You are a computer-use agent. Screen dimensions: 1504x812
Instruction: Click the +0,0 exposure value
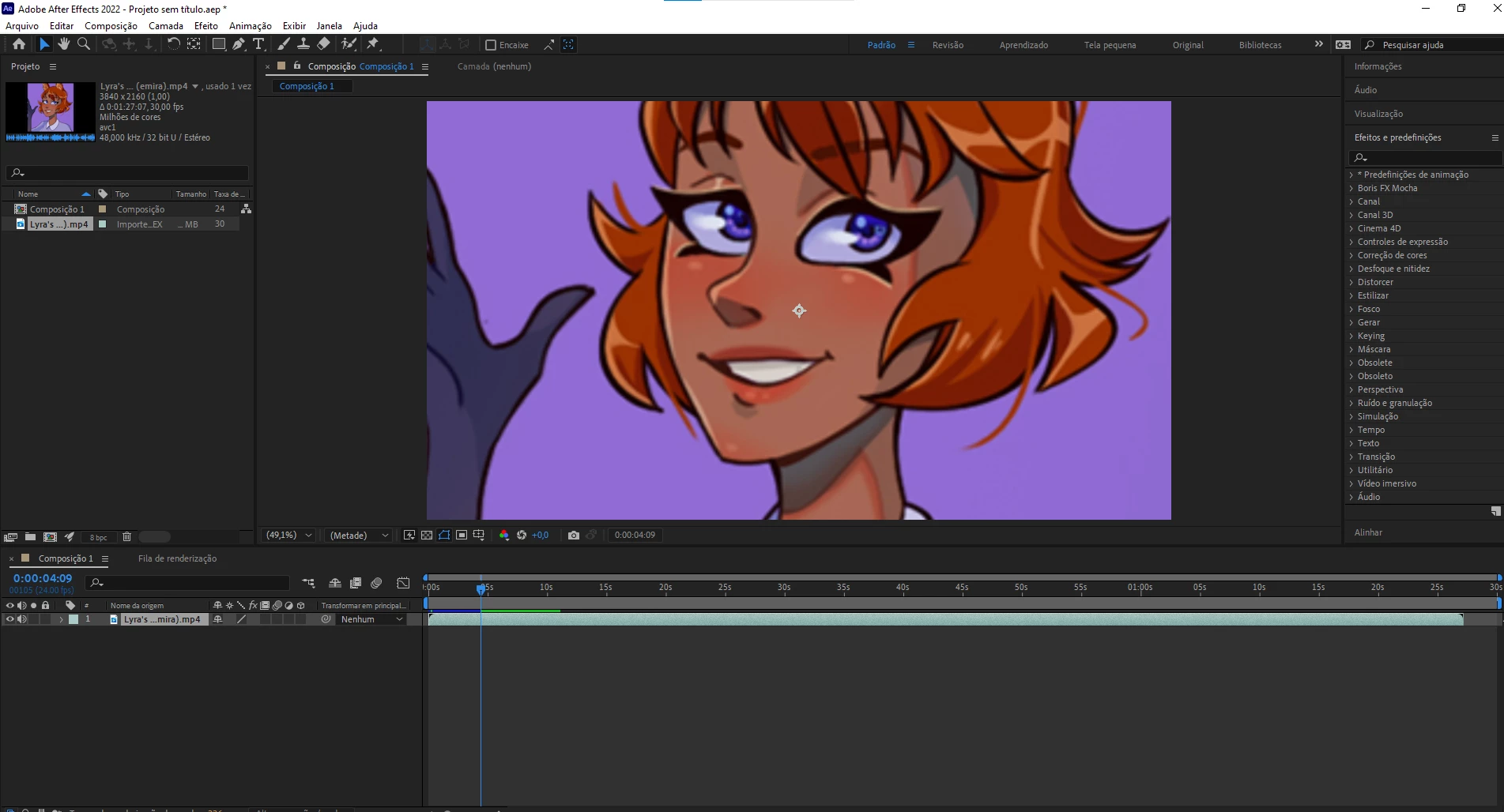click(x=540, y=536)
